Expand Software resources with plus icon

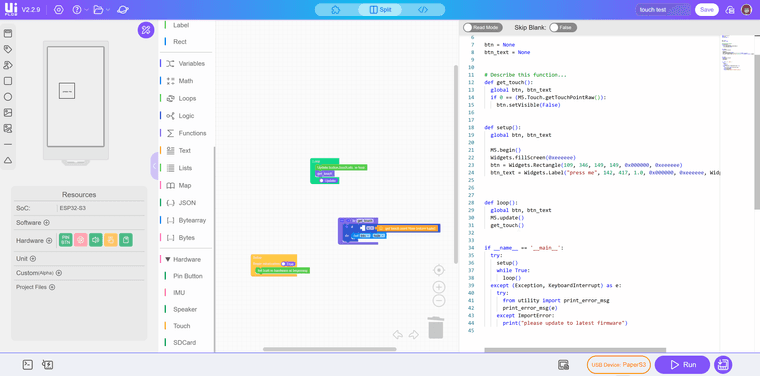click(47, 223)
